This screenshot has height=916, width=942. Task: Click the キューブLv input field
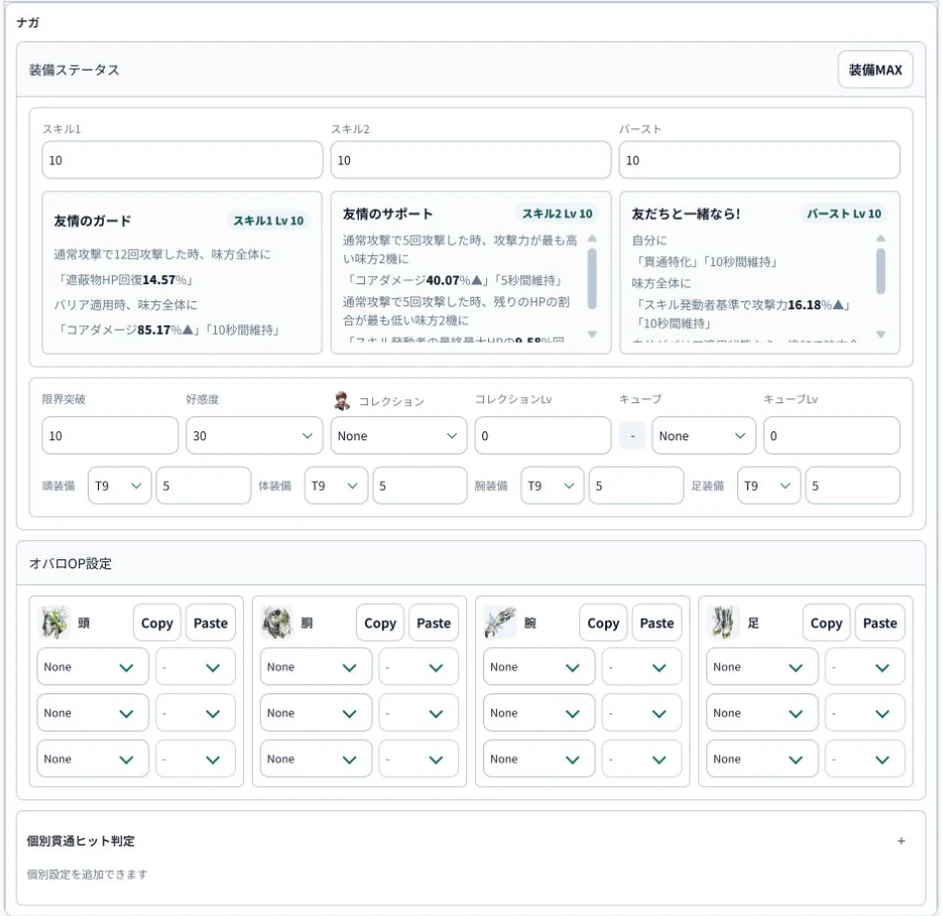pyautogui.click(x=831, y=435)
